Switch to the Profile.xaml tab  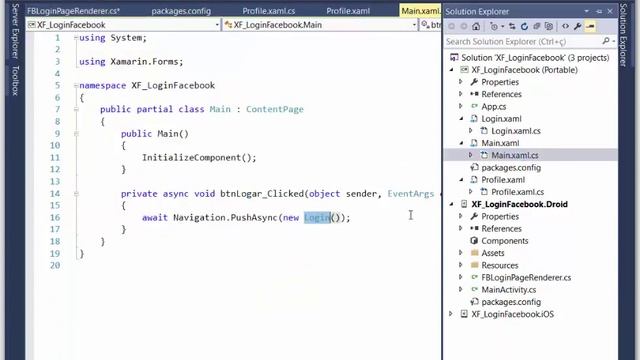point(348,11)
